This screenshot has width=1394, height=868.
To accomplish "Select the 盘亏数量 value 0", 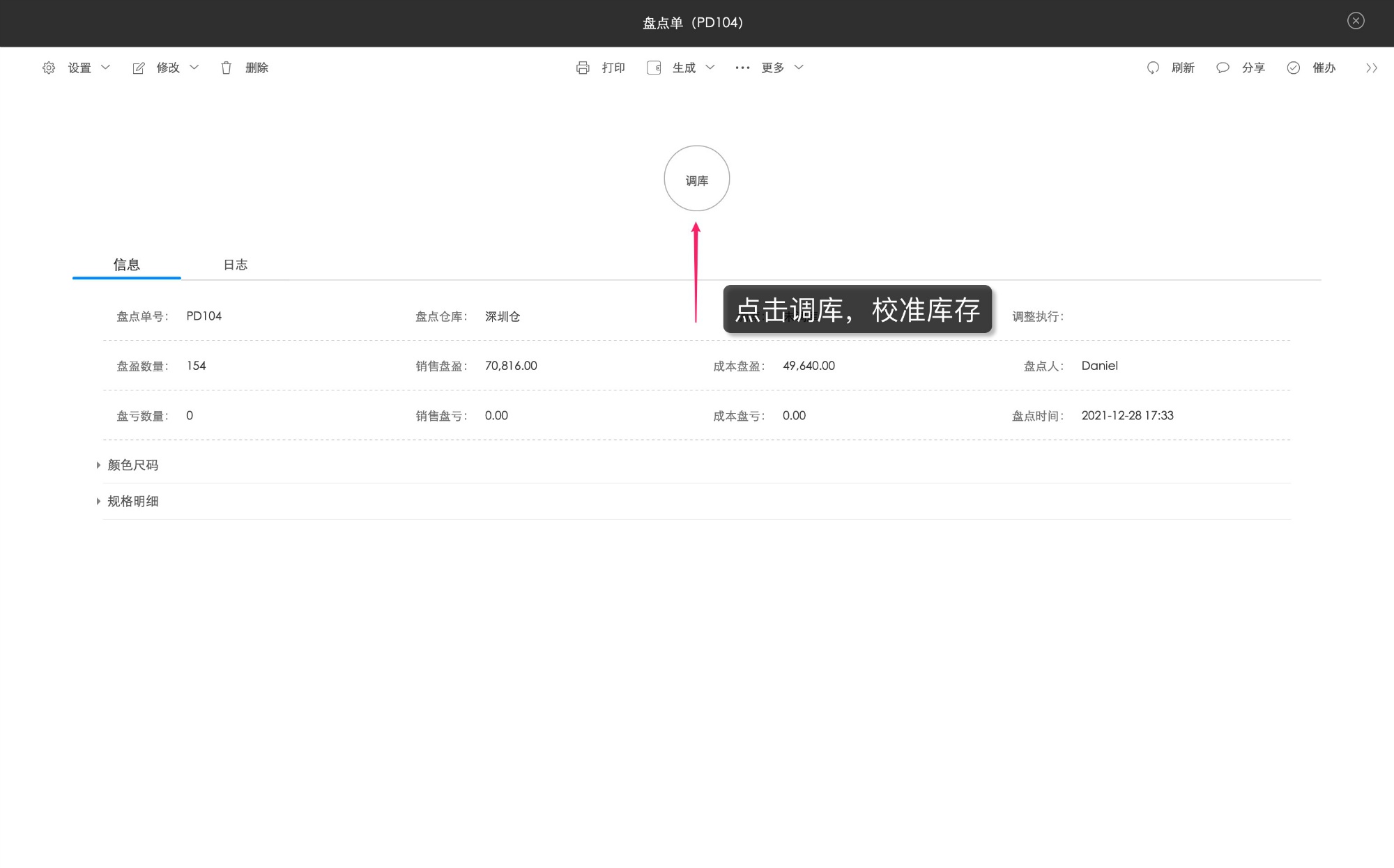I will [x=190, y=415].
